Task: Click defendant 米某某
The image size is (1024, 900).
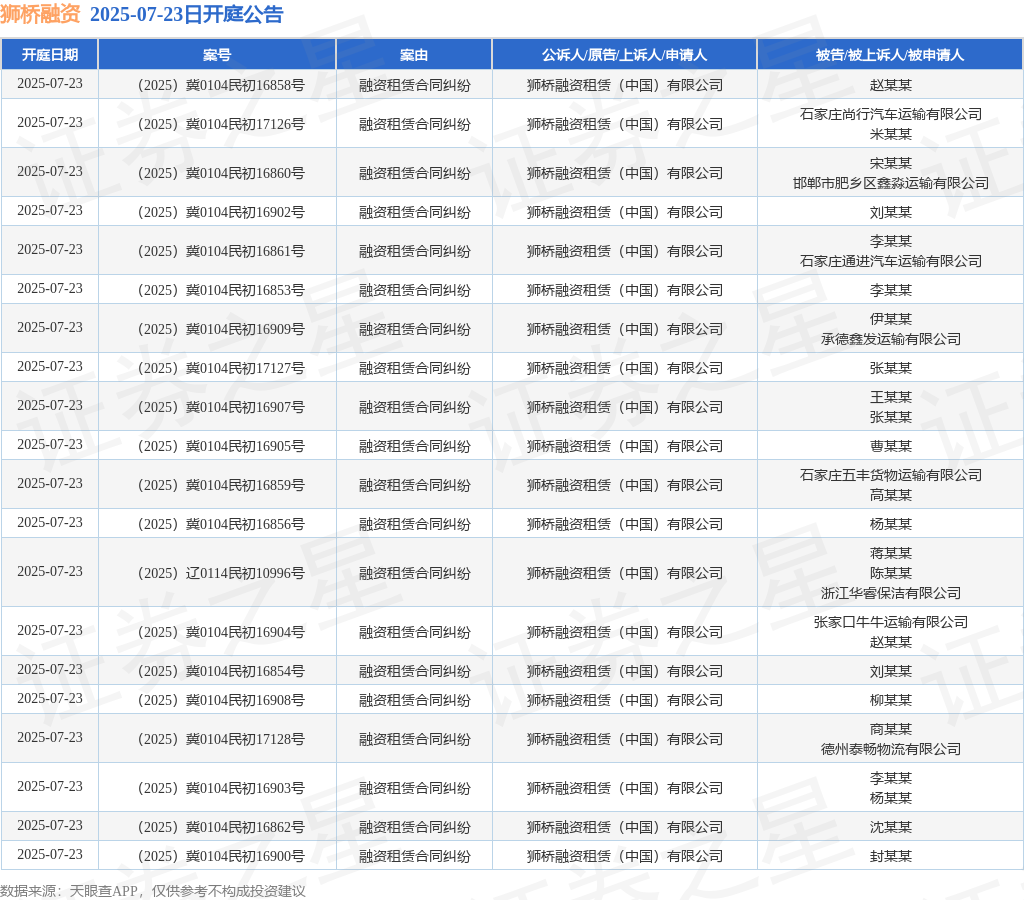Action: tap(891, 134)
